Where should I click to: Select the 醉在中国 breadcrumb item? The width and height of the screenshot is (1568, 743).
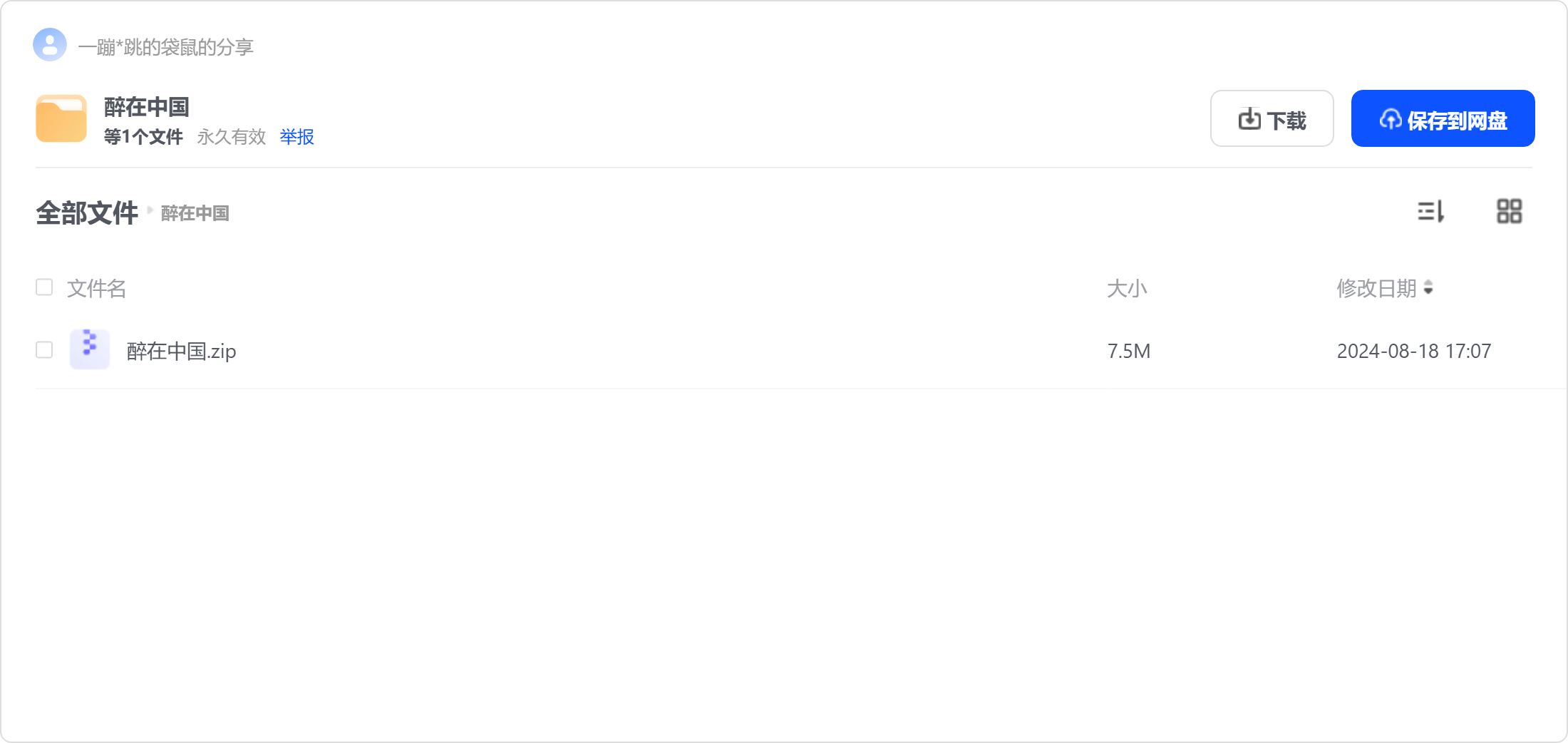coord(195,213)
